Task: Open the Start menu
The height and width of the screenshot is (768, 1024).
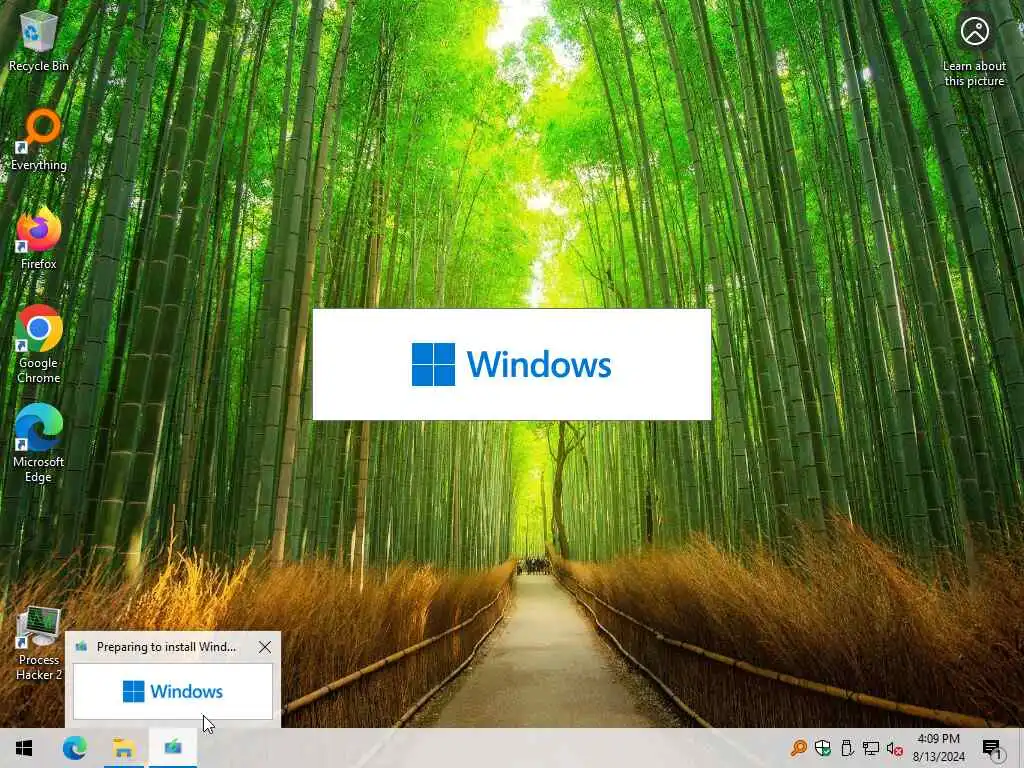Action: [24, 748]
